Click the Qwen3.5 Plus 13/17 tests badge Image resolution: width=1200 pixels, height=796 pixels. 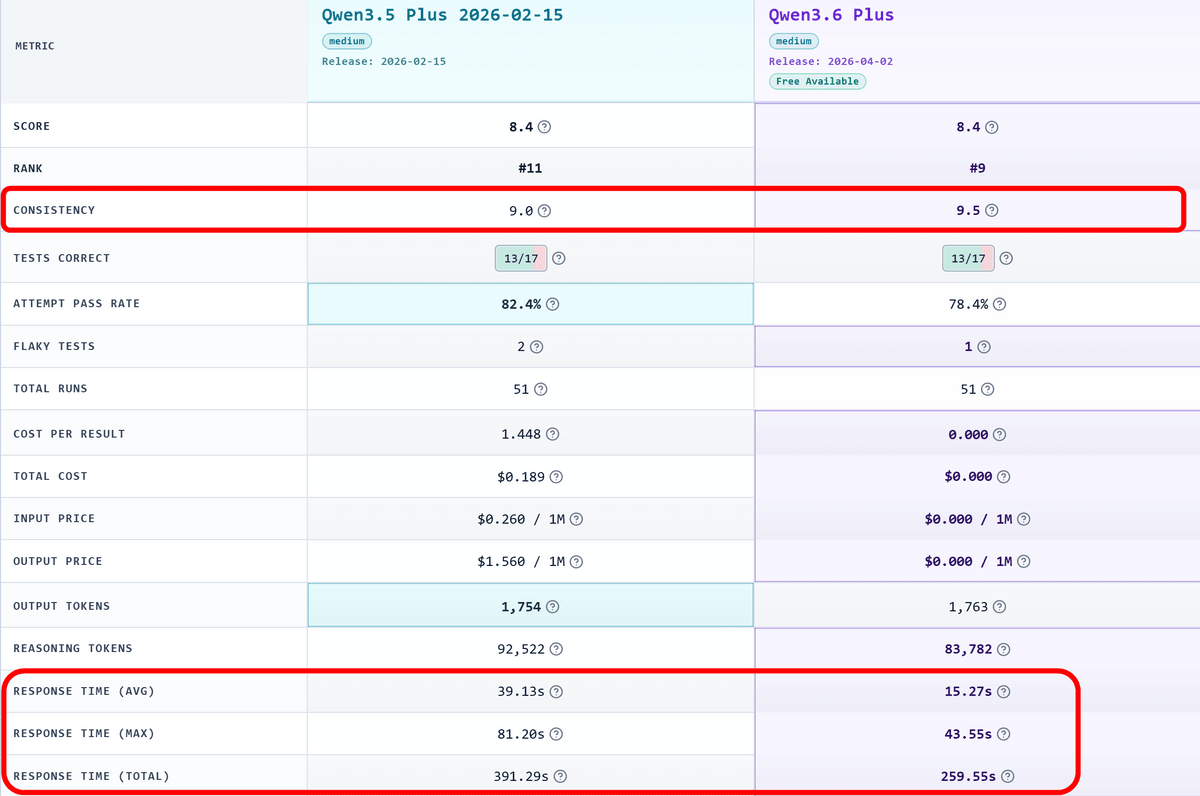click(x=520, y=258)
